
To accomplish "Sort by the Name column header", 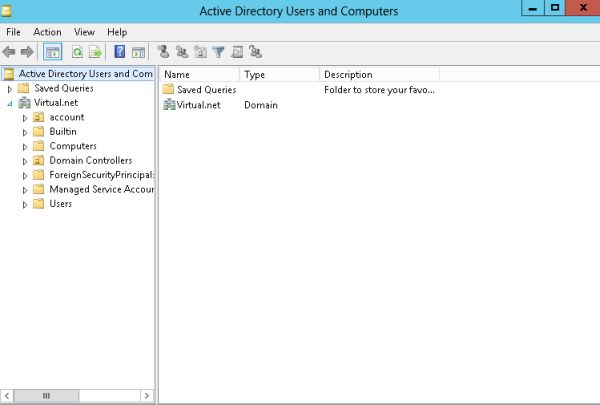I will click(x=199, y=74).
